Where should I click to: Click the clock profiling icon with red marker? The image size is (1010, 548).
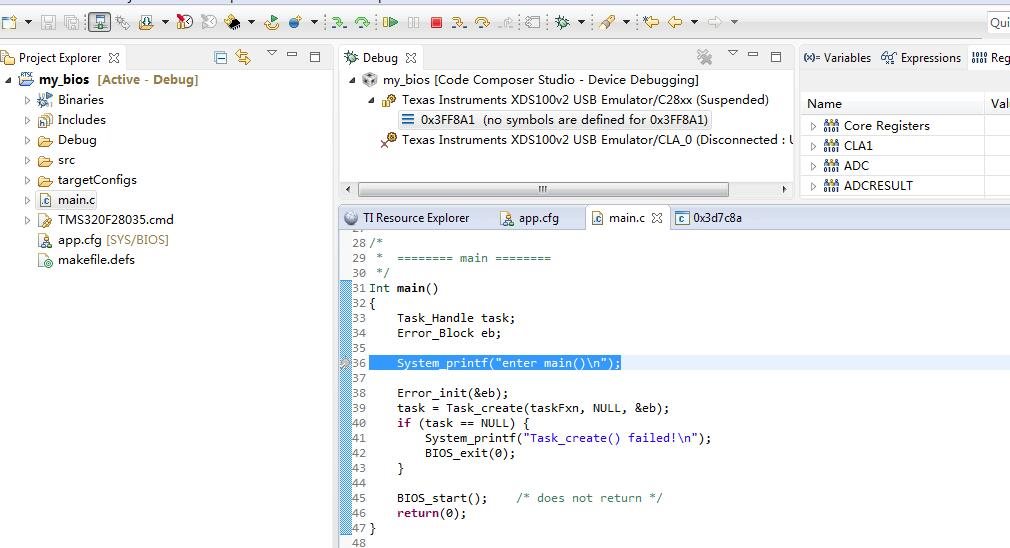pos(185,23)
